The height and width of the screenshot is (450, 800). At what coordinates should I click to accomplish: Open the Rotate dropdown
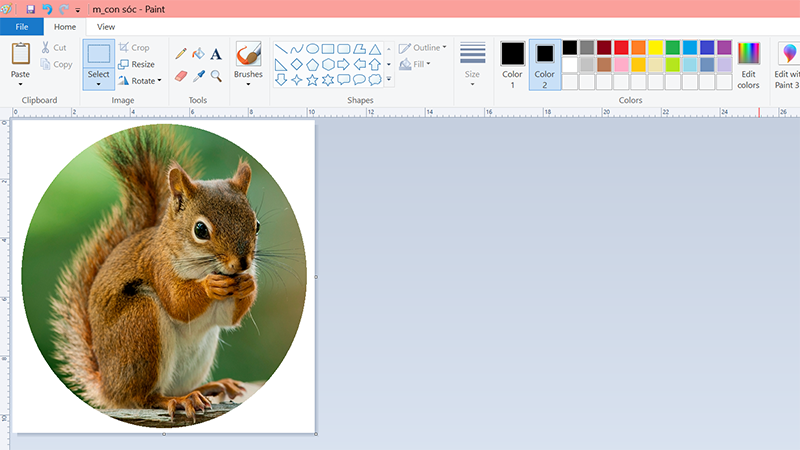tap(139, 81)
